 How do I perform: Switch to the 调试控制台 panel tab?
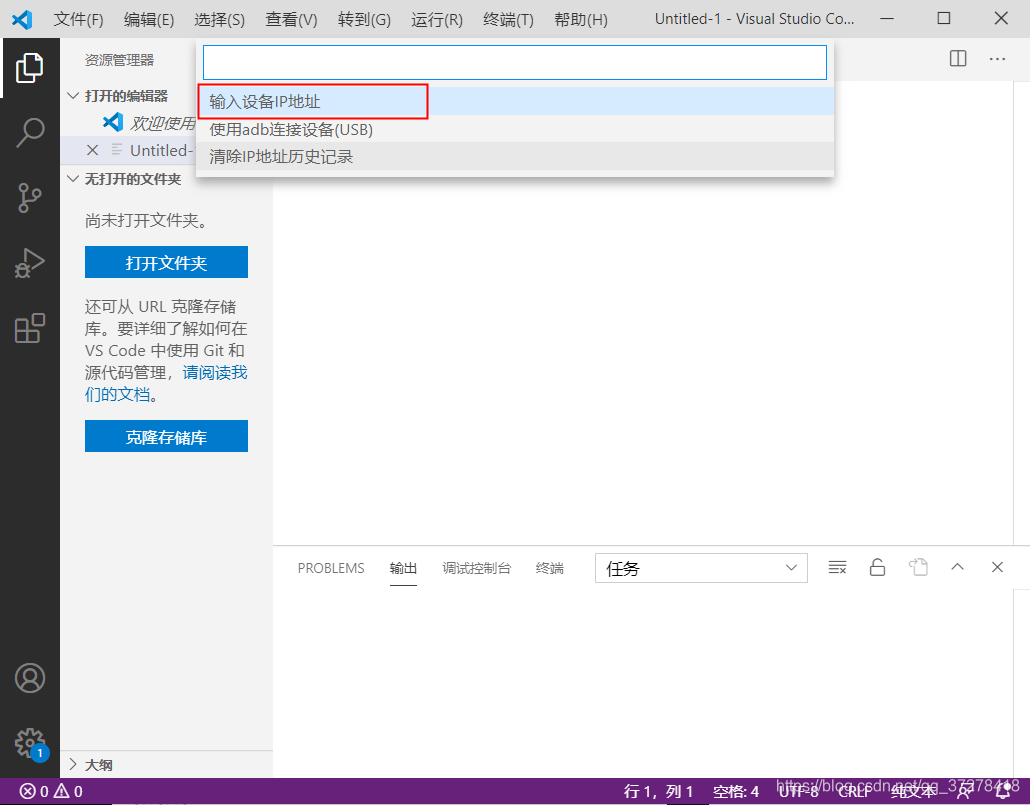tap(476, 568)
